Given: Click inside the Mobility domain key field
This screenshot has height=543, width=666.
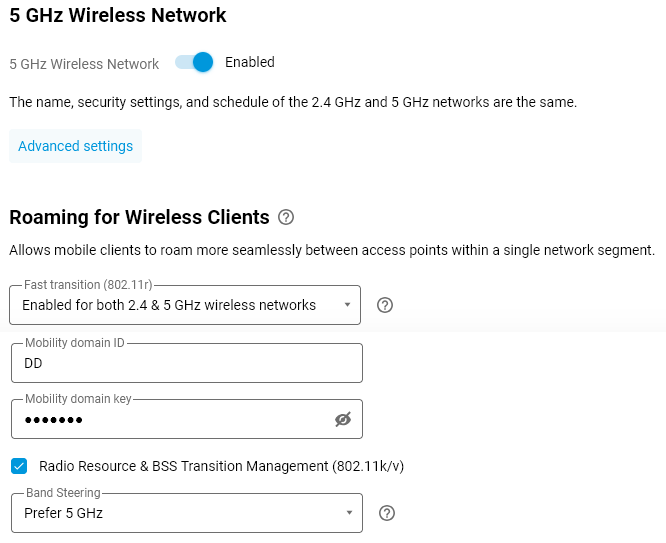Looking at the screenshot, I should click(x=170, y=420).
